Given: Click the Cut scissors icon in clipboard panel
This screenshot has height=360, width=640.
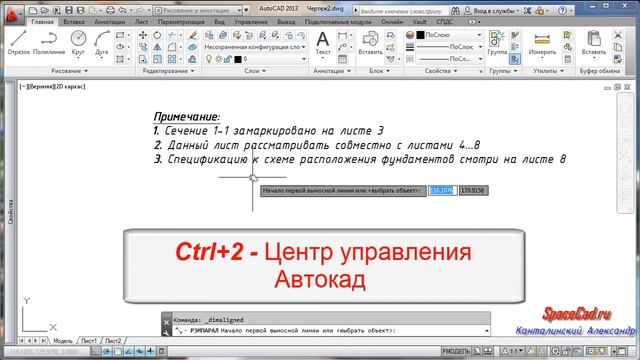Looking at the screenshot, I should [x=618, y=35].
